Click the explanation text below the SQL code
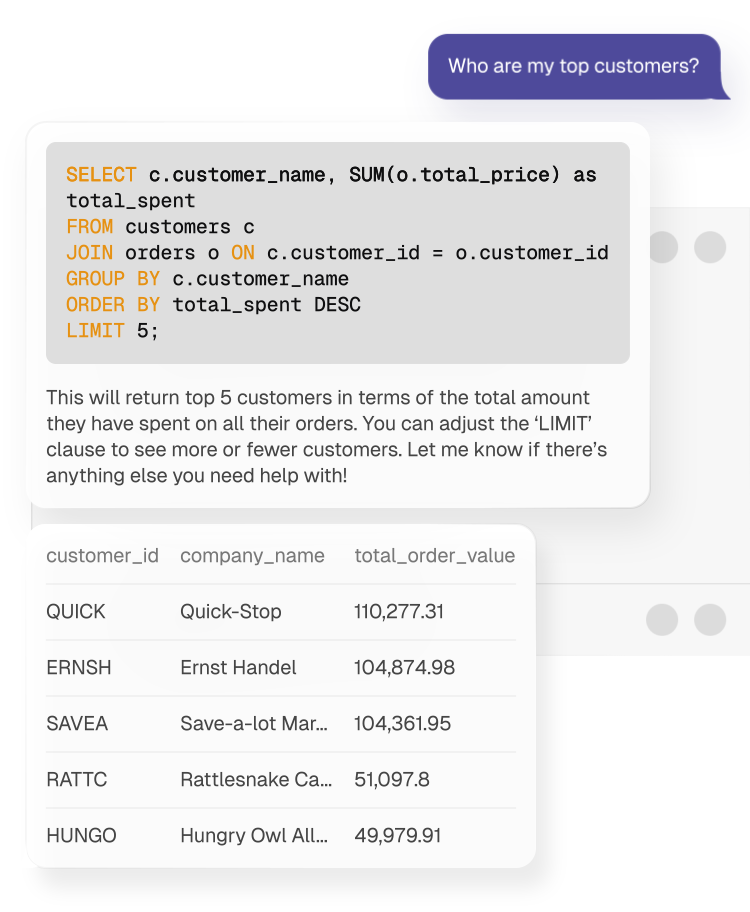 coord(326,437)
